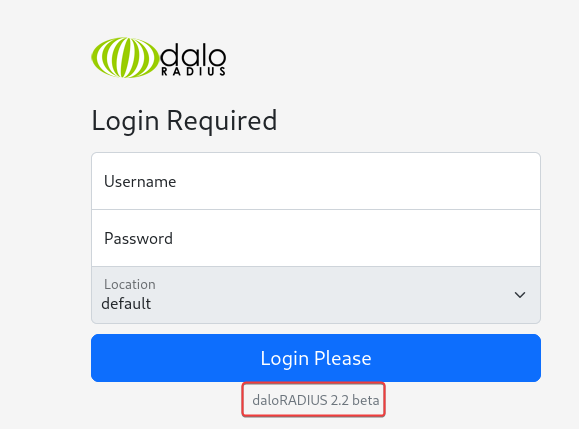Image resolution: width=579 pixels, height=429 pixels.
Task: Focus the Username input field
Action: (316, 181)
